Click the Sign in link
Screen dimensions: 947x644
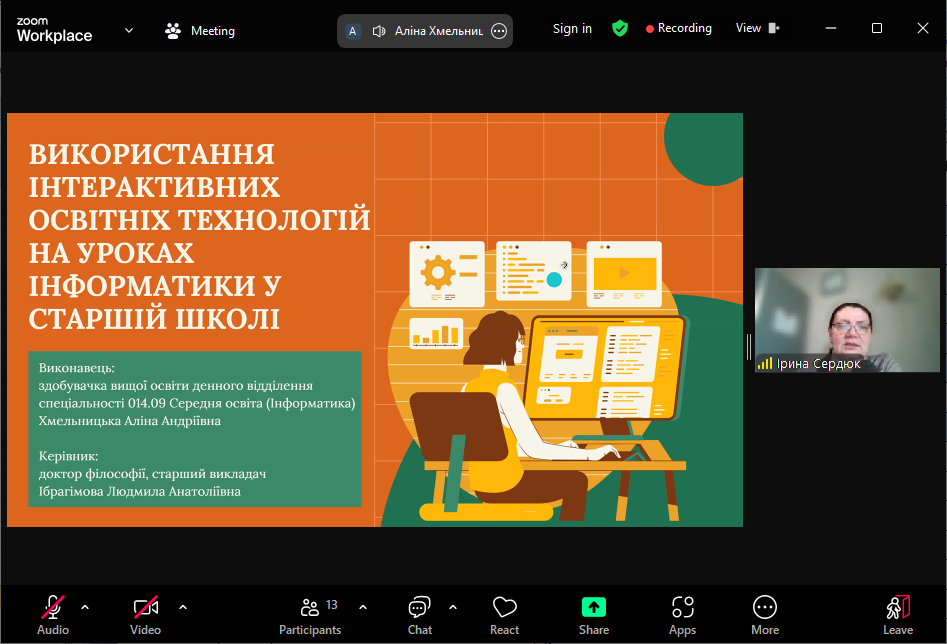(x=572, y=29)
